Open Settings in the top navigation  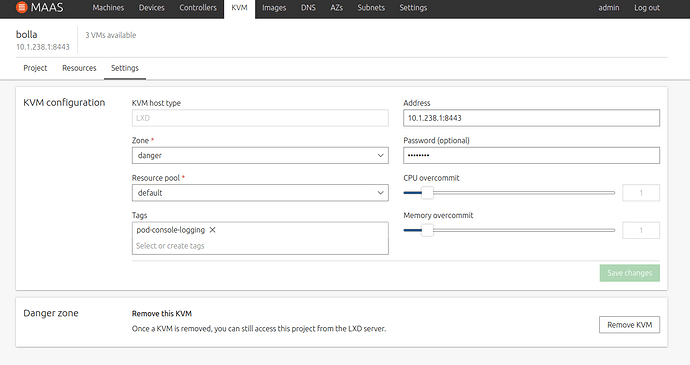tap(413, 8)
